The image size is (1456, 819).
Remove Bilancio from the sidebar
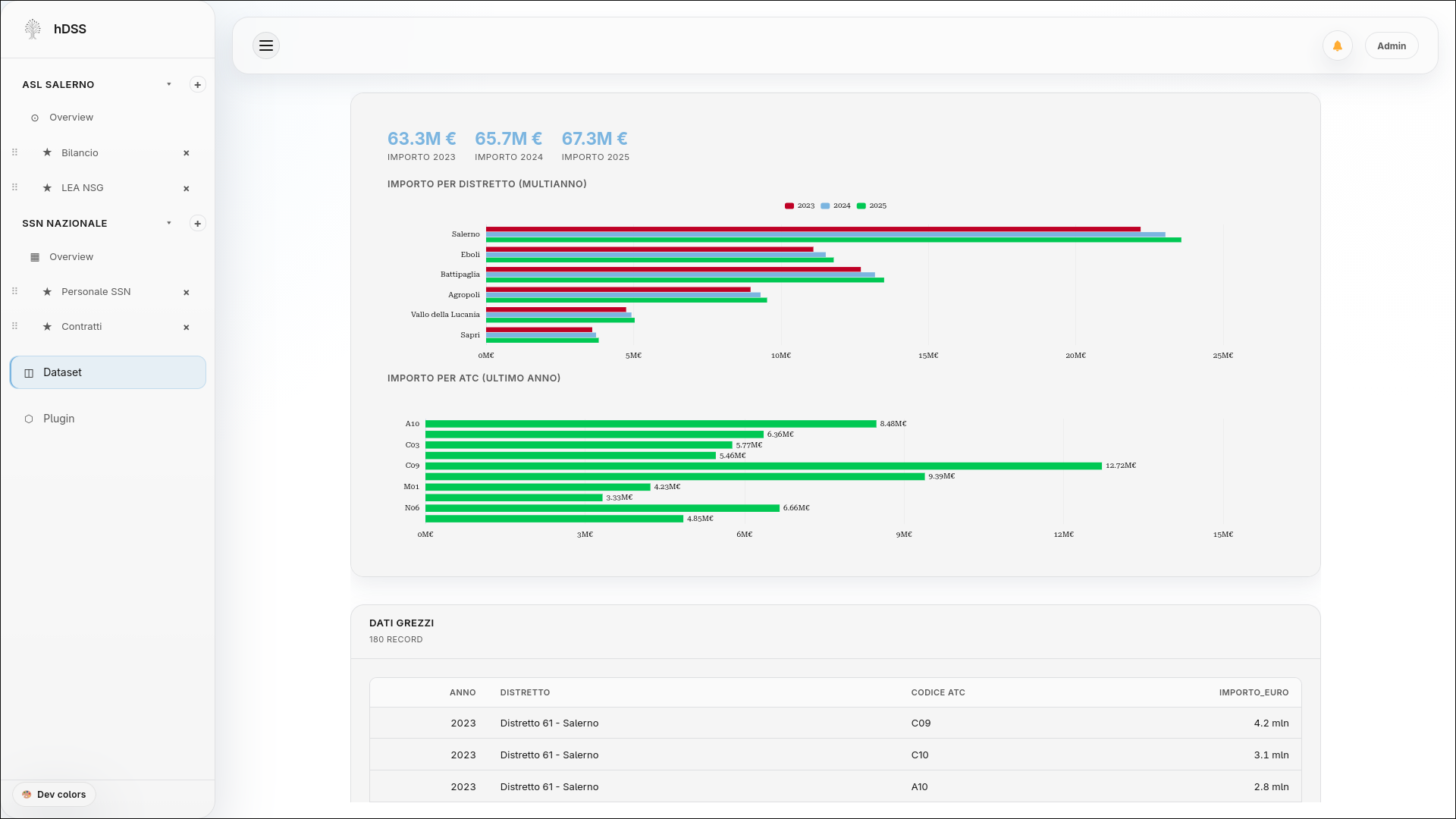coord(186,153)
